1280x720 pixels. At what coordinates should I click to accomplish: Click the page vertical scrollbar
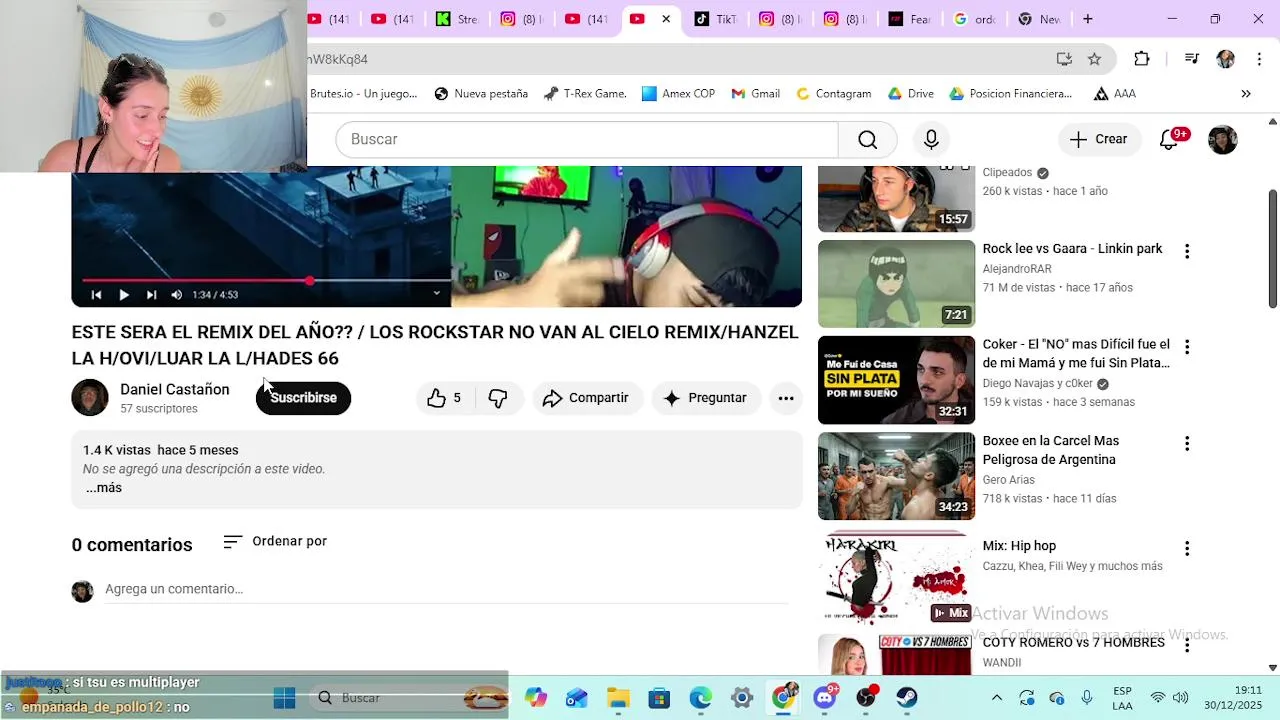point(1273,248)
